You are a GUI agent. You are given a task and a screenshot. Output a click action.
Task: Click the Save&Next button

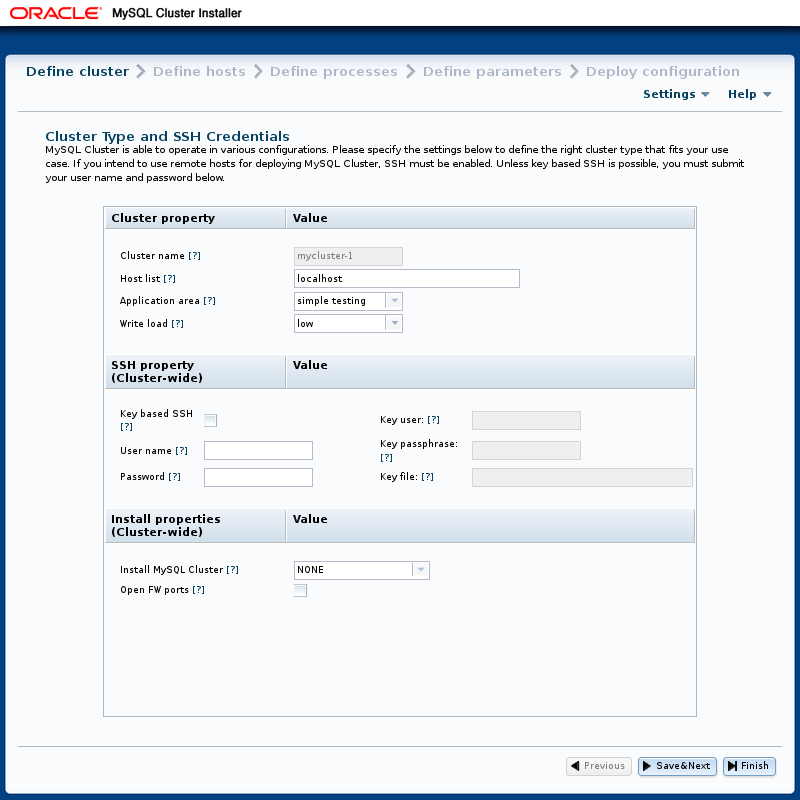click(x=677, y=766)
